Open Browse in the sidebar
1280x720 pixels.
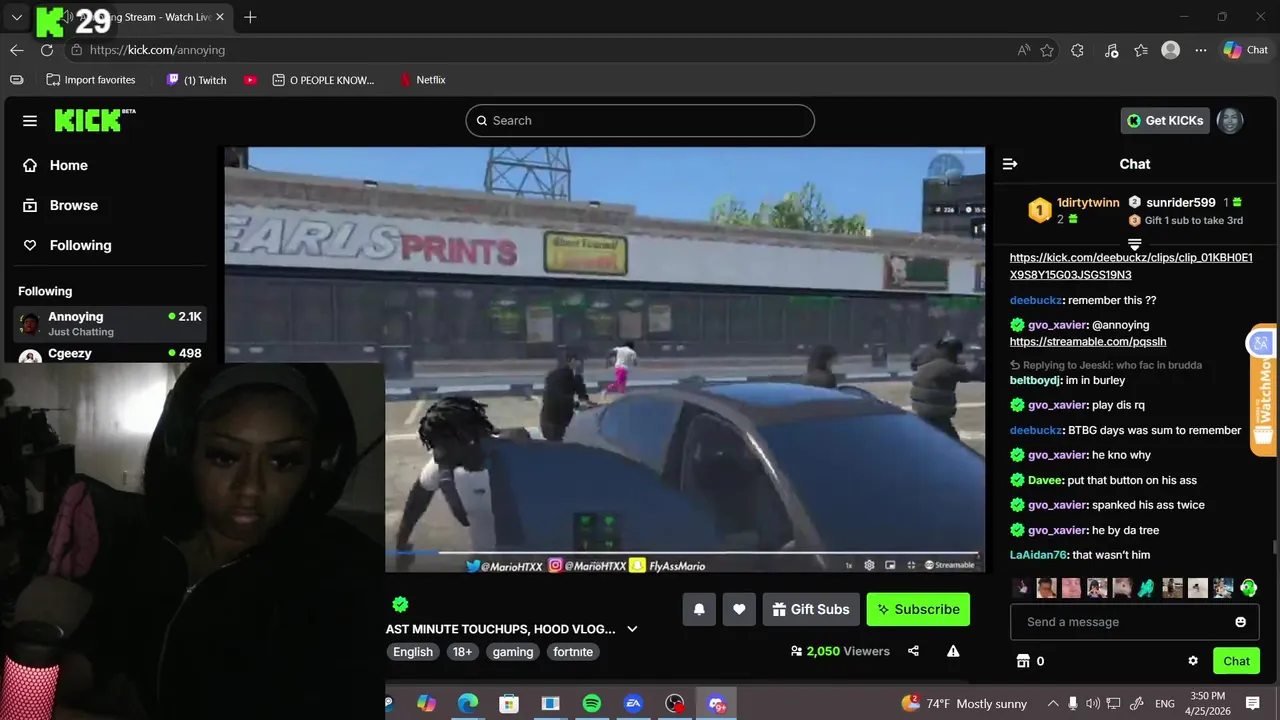pyautogui.click(x=62, y=205)
